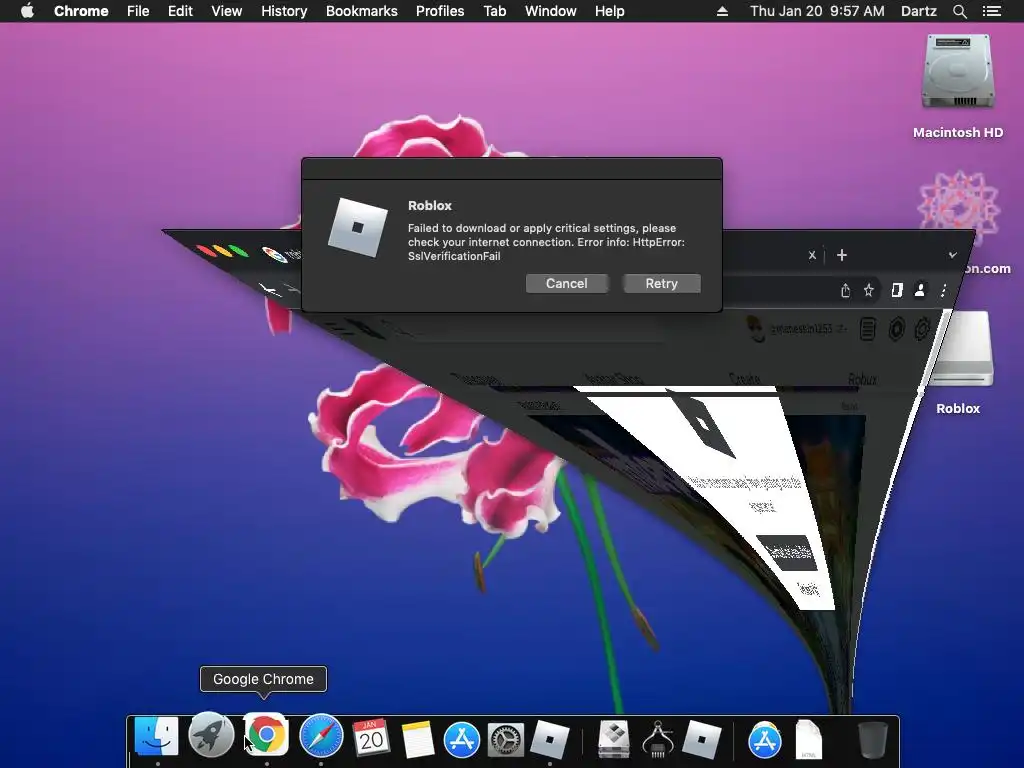
Task: Click the Robux icon on the Roblox page
Action: 896,329
